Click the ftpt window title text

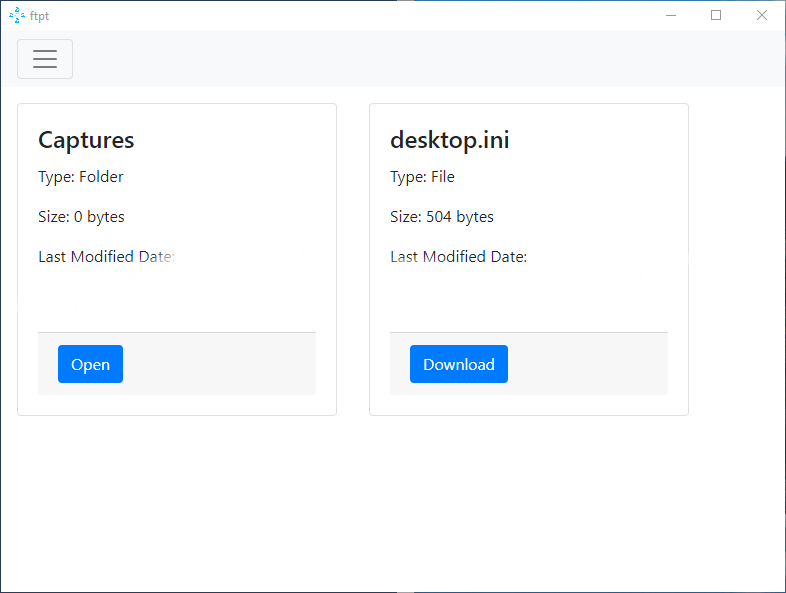[x=40, y=16]
